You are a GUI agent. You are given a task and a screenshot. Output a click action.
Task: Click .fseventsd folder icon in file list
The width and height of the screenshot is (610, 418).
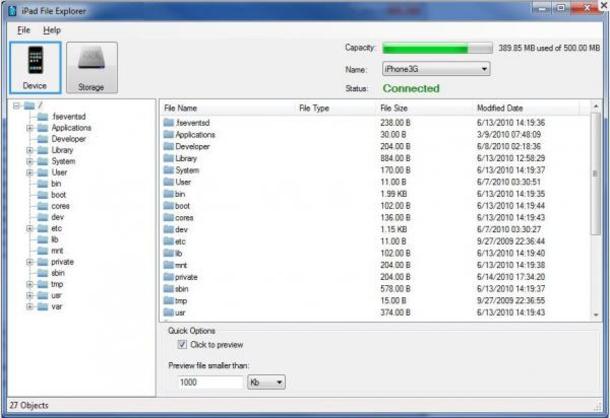(x=168, y=123)
